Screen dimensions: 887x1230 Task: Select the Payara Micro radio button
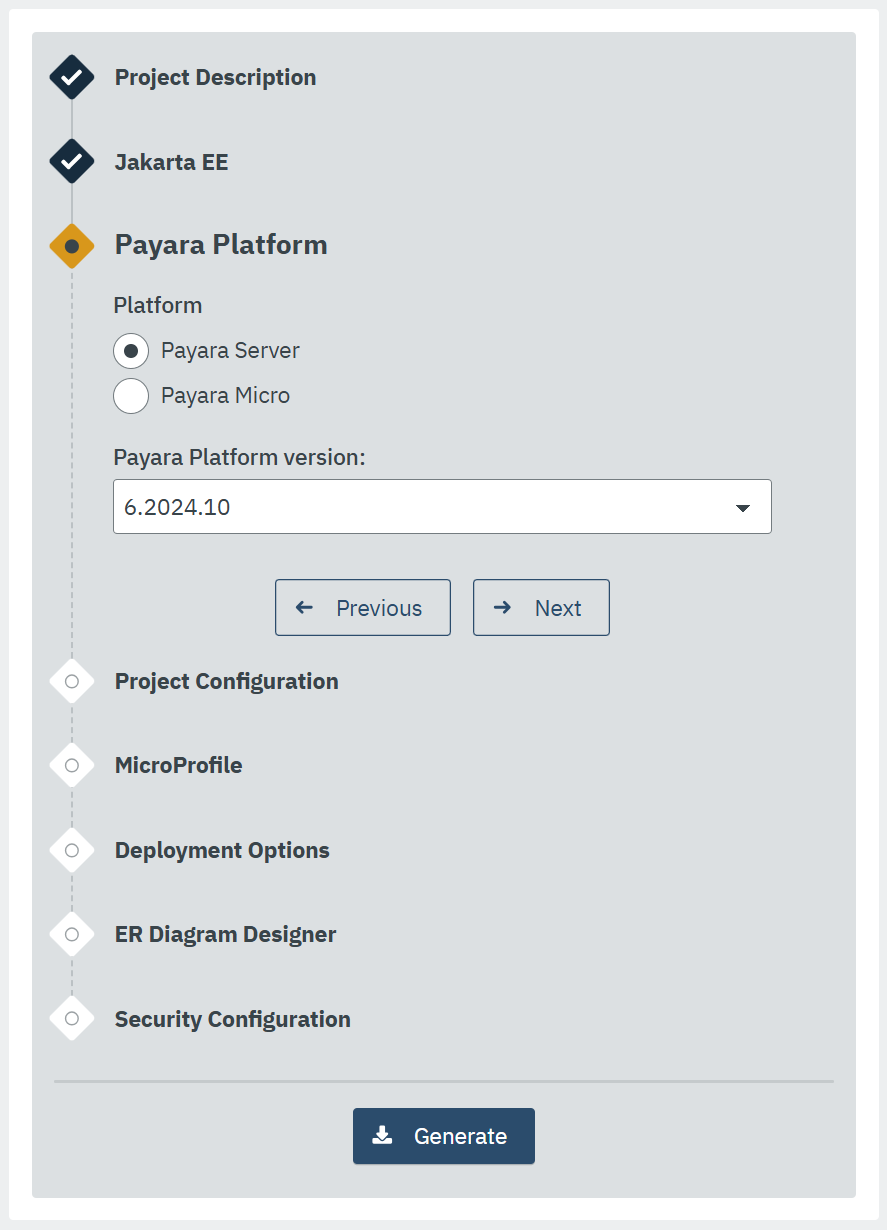(131, 395)
